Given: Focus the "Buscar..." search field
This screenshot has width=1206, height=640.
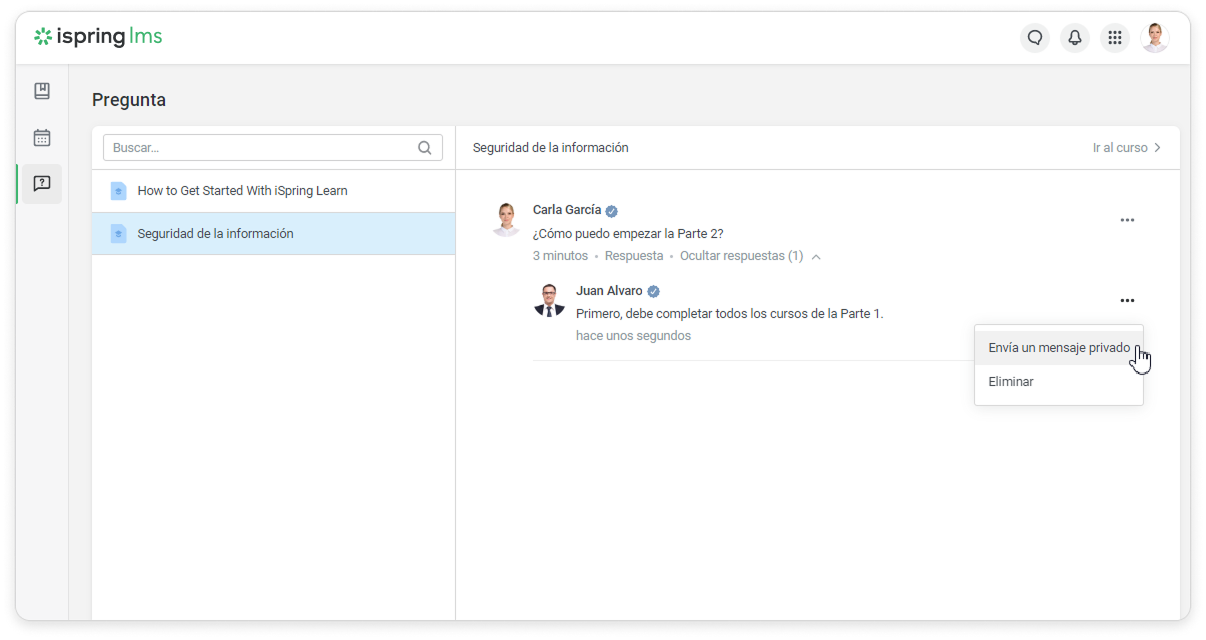Looking at the screenshot, I should pyautogui.click(x=260, y=148).
